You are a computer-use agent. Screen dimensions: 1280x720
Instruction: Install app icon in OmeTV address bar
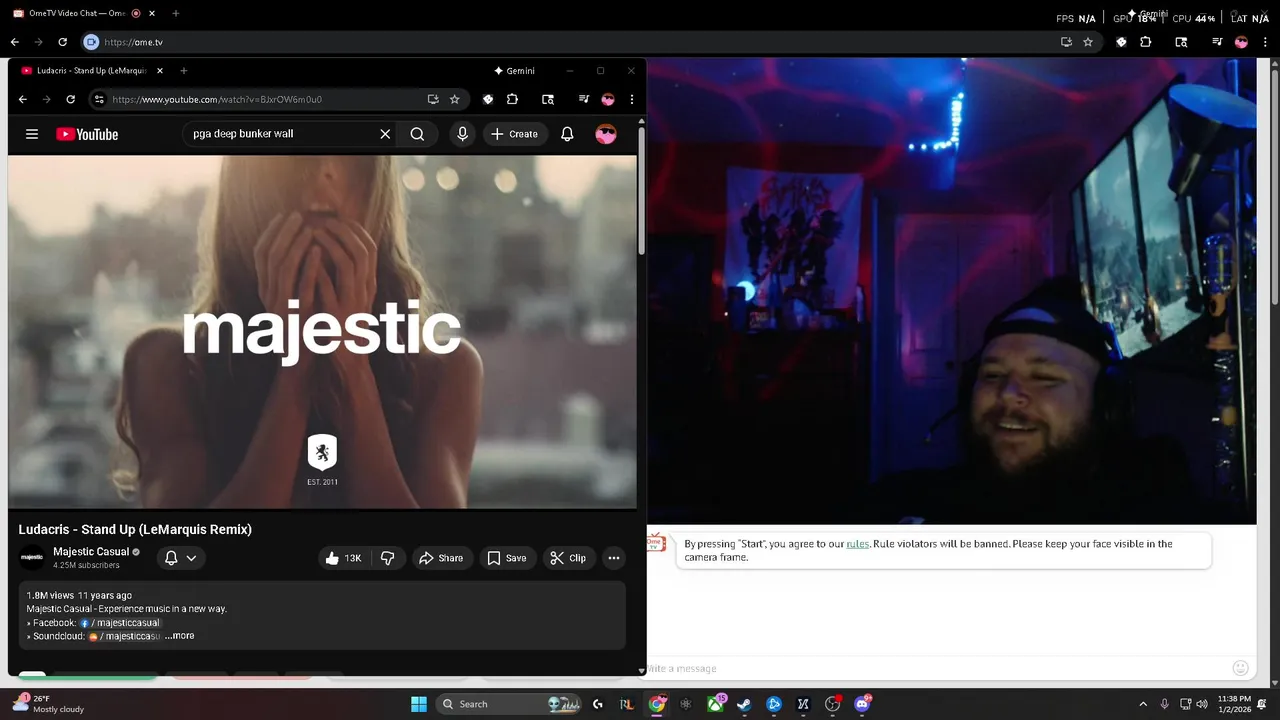(1066, 42)
